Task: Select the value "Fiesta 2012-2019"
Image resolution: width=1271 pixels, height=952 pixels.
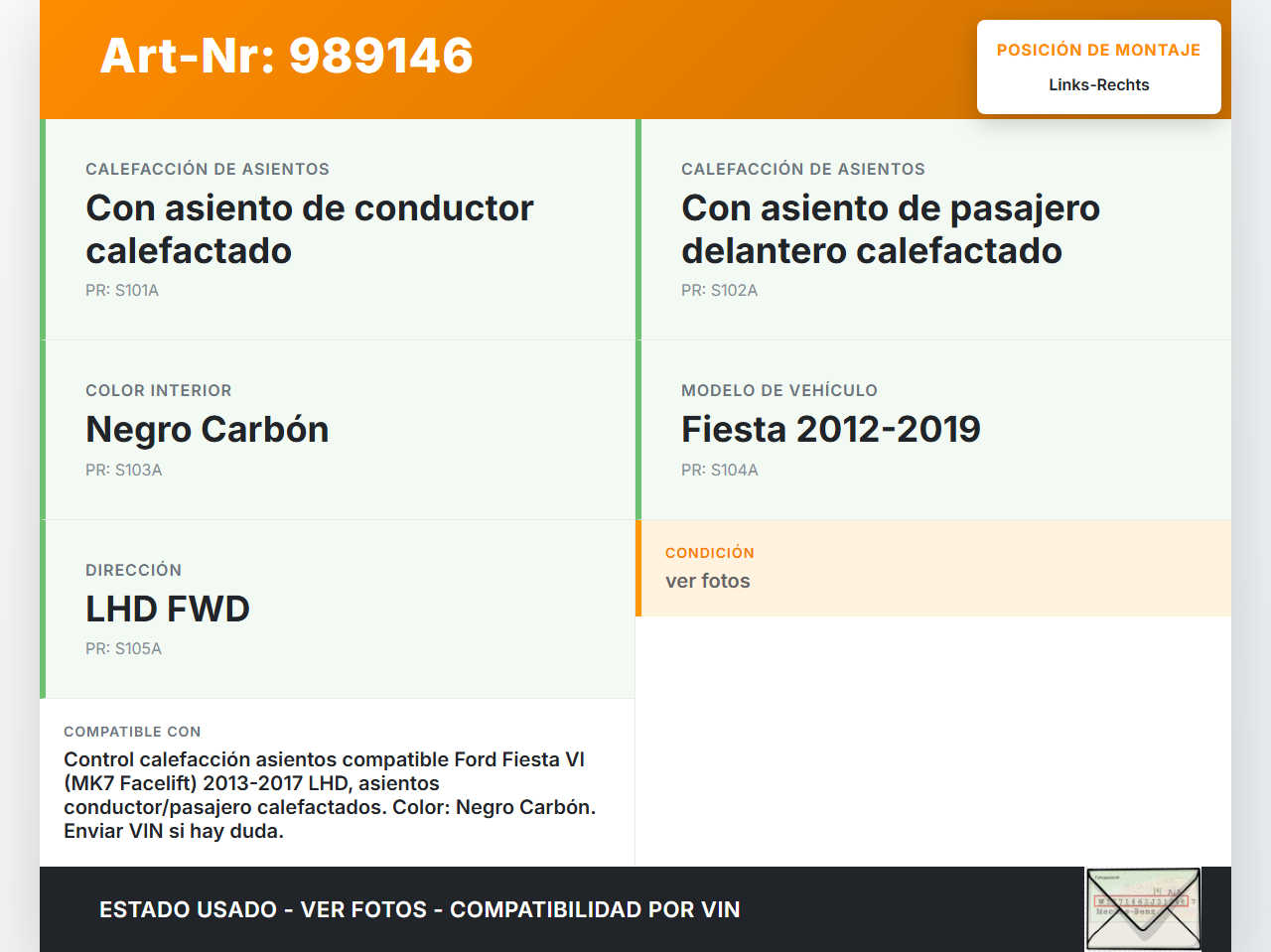Action: (831, 429)
